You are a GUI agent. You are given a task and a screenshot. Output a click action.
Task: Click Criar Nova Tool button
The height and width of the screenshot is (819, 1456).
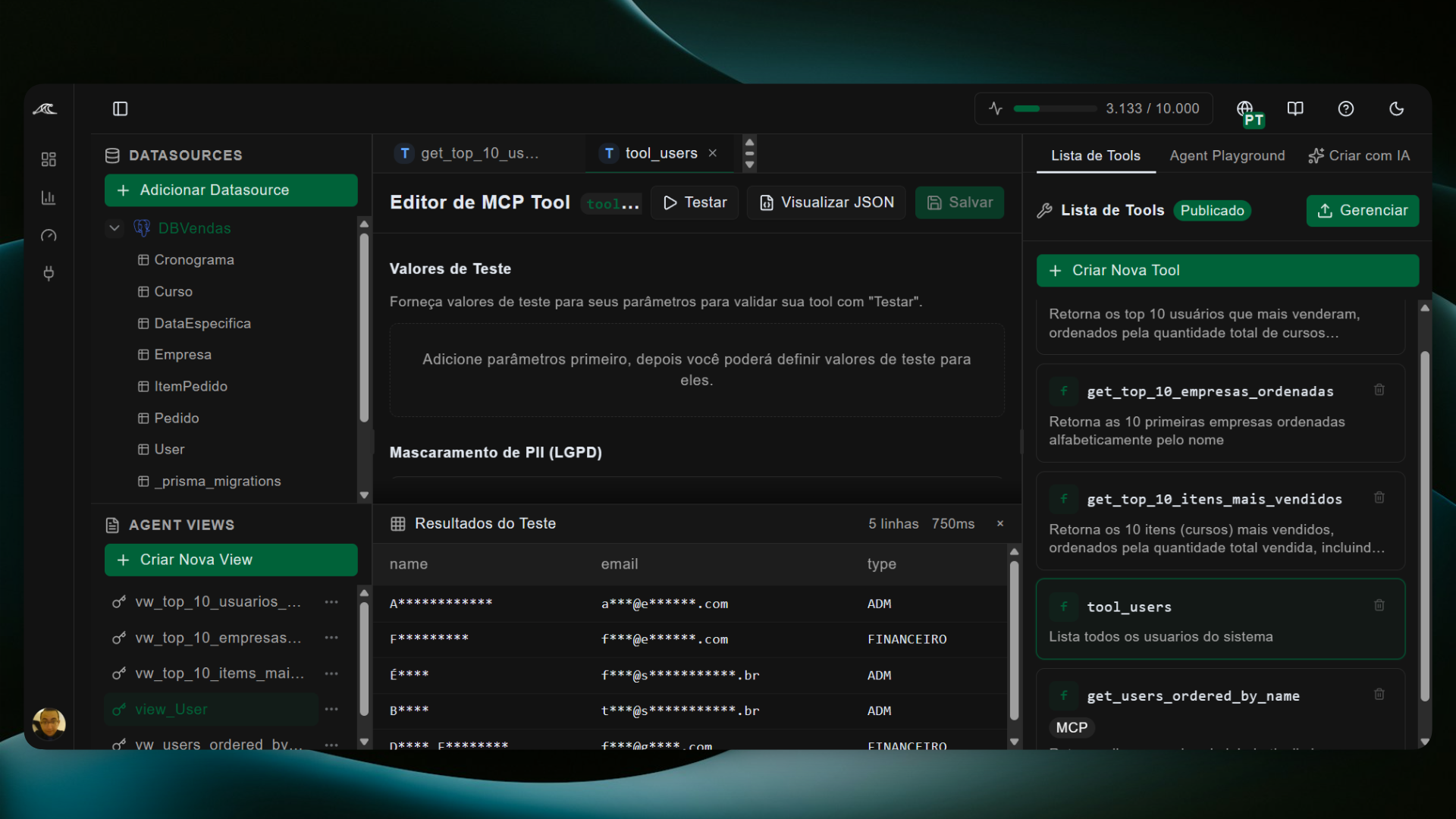[x=1228, y=271]
